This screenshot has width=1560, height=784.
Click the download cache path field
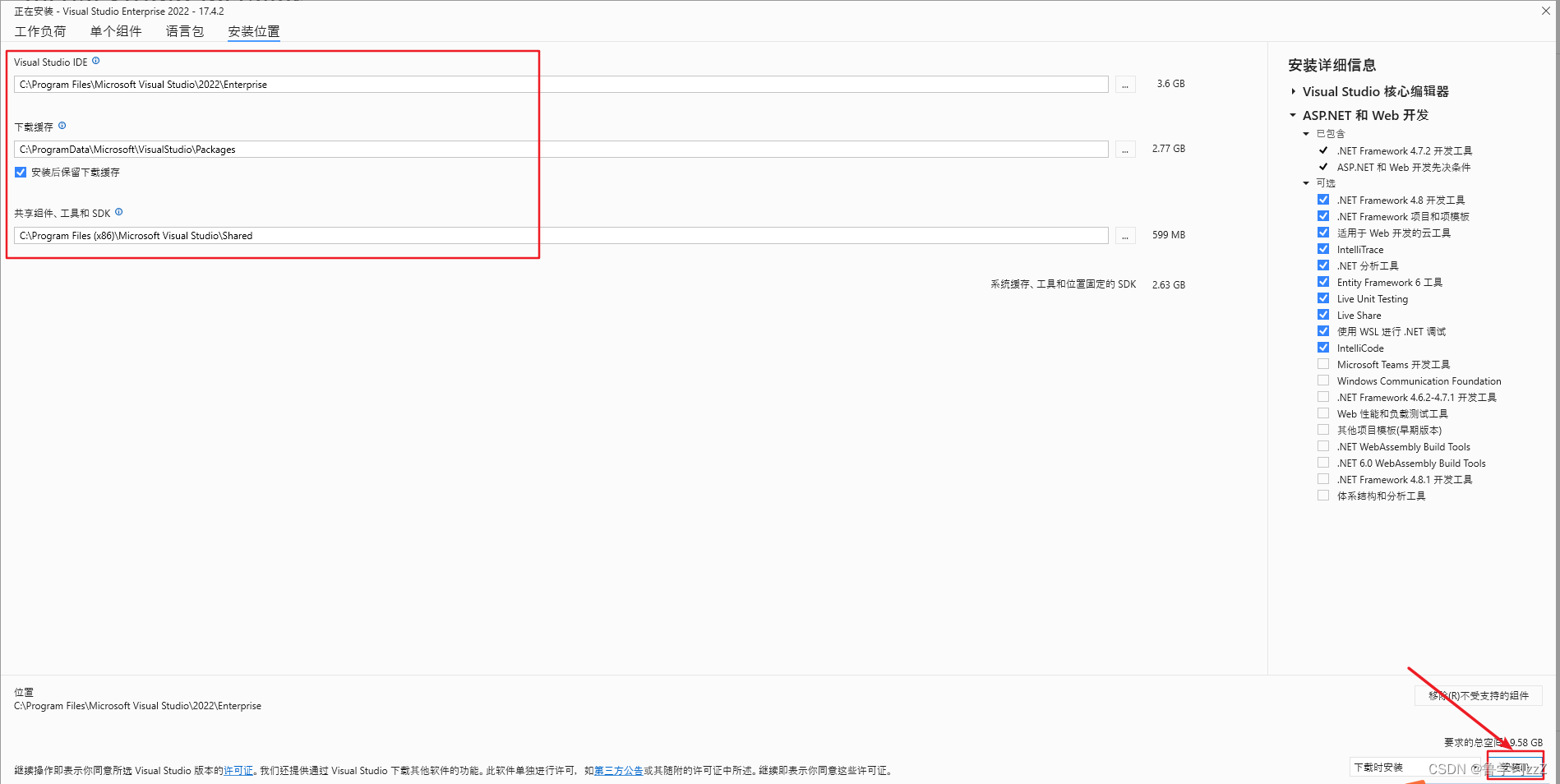tap(561, 150)
